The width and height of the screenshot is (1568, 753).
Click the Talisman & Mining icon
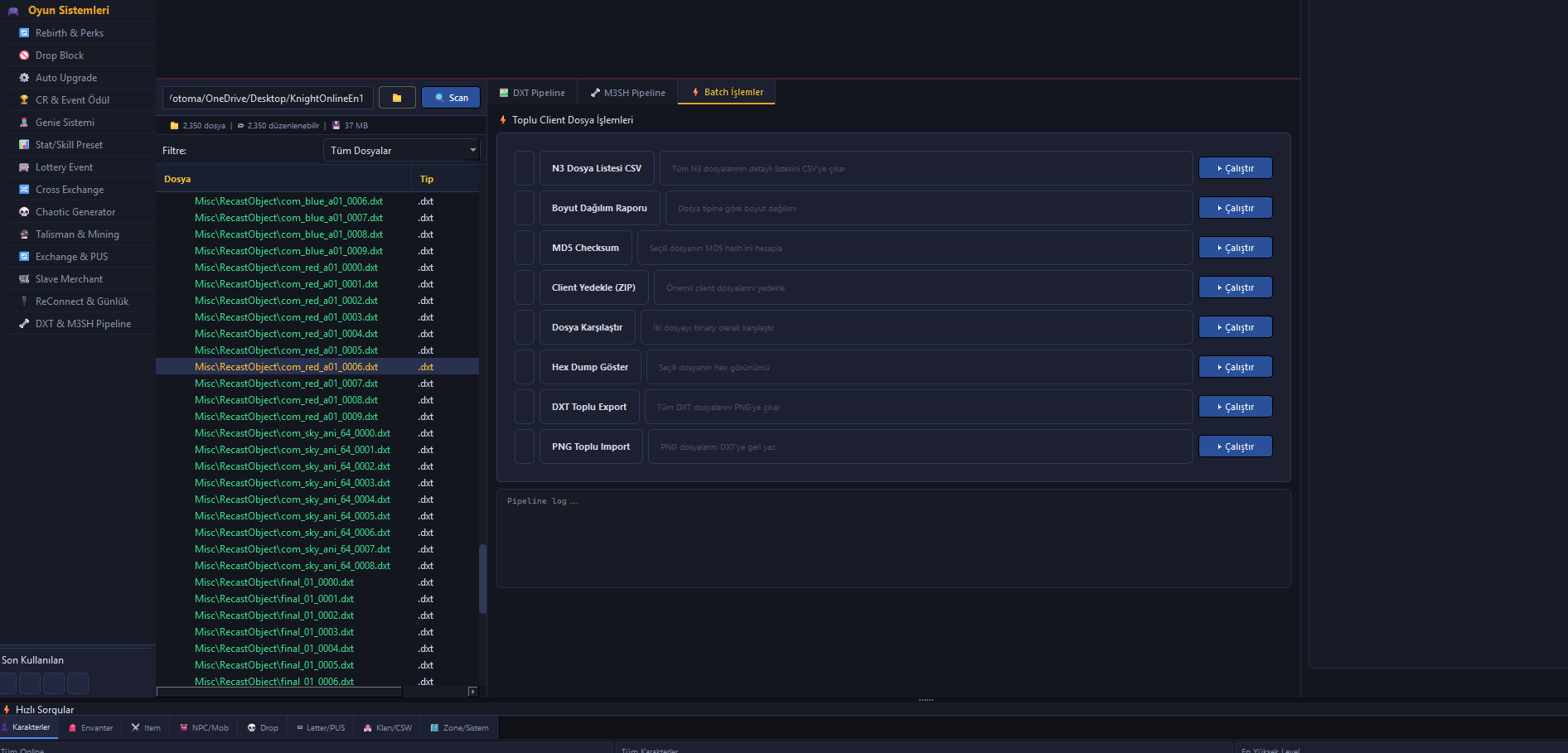(x=24, y=234)
